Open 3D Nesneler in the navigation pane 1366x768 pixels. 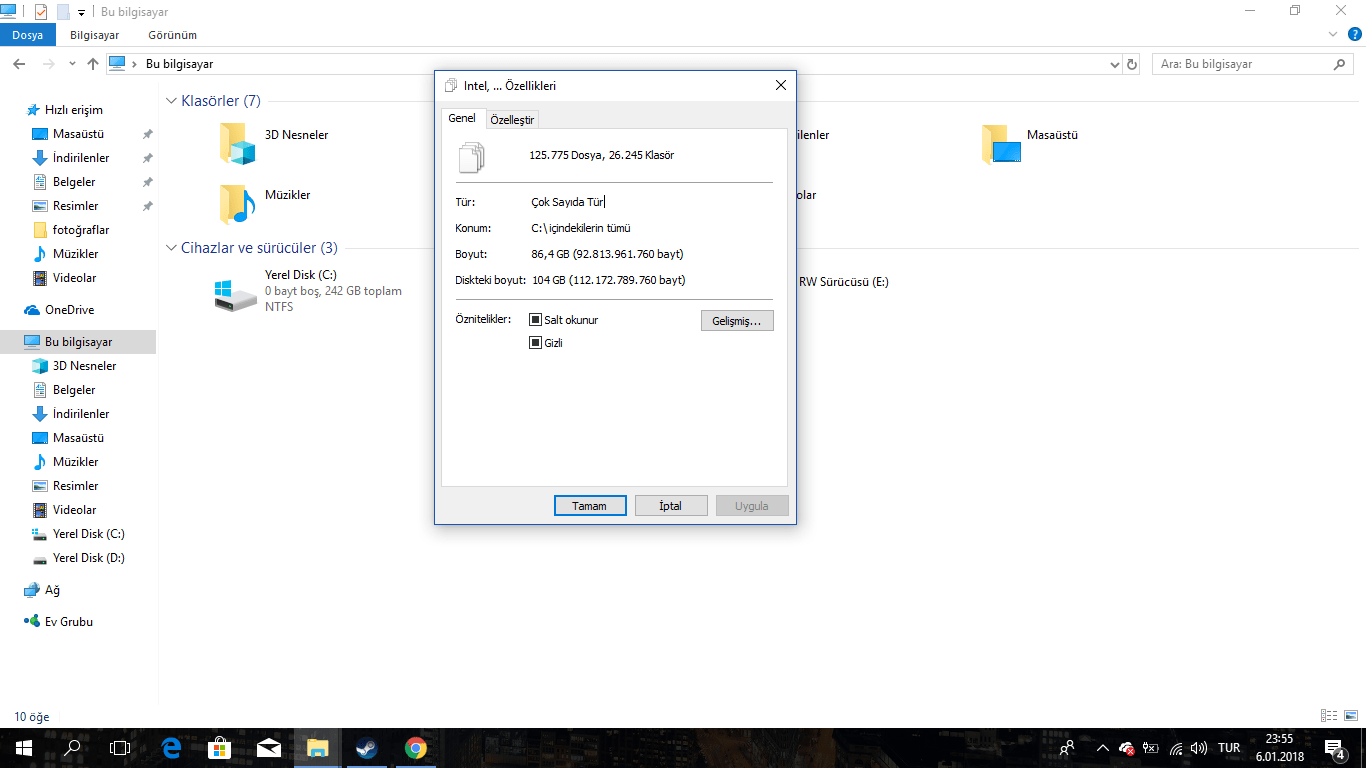tap(84, 366)
